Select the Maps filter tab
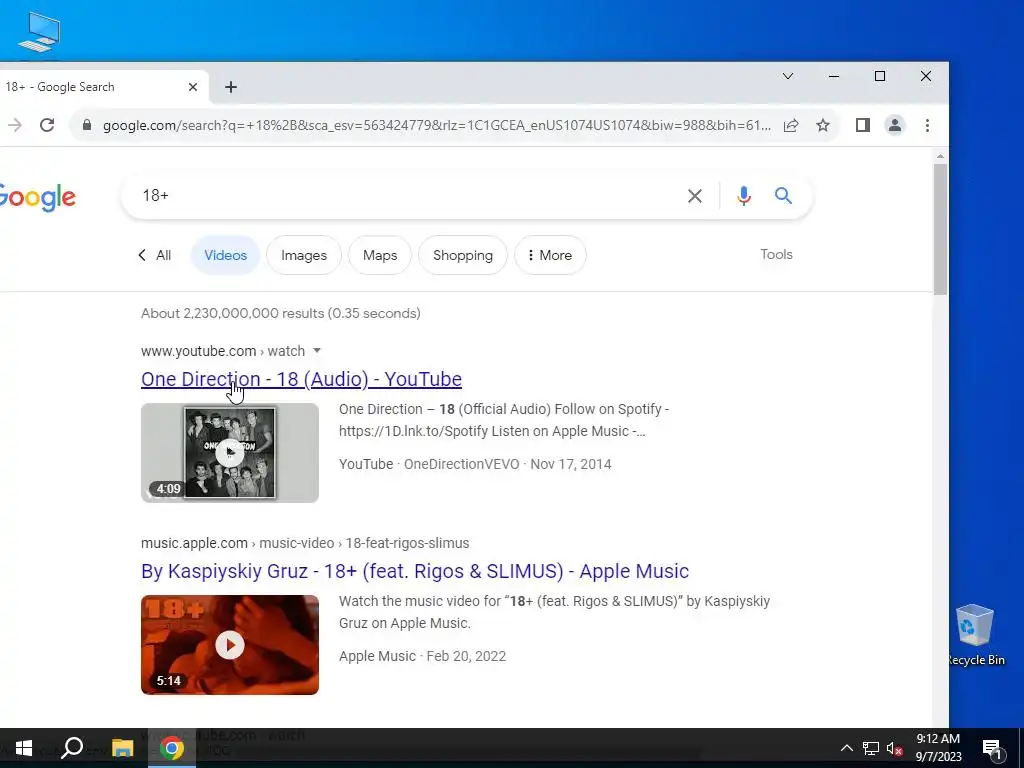This screenshot has height=768, width=1024. coord(380,255)
